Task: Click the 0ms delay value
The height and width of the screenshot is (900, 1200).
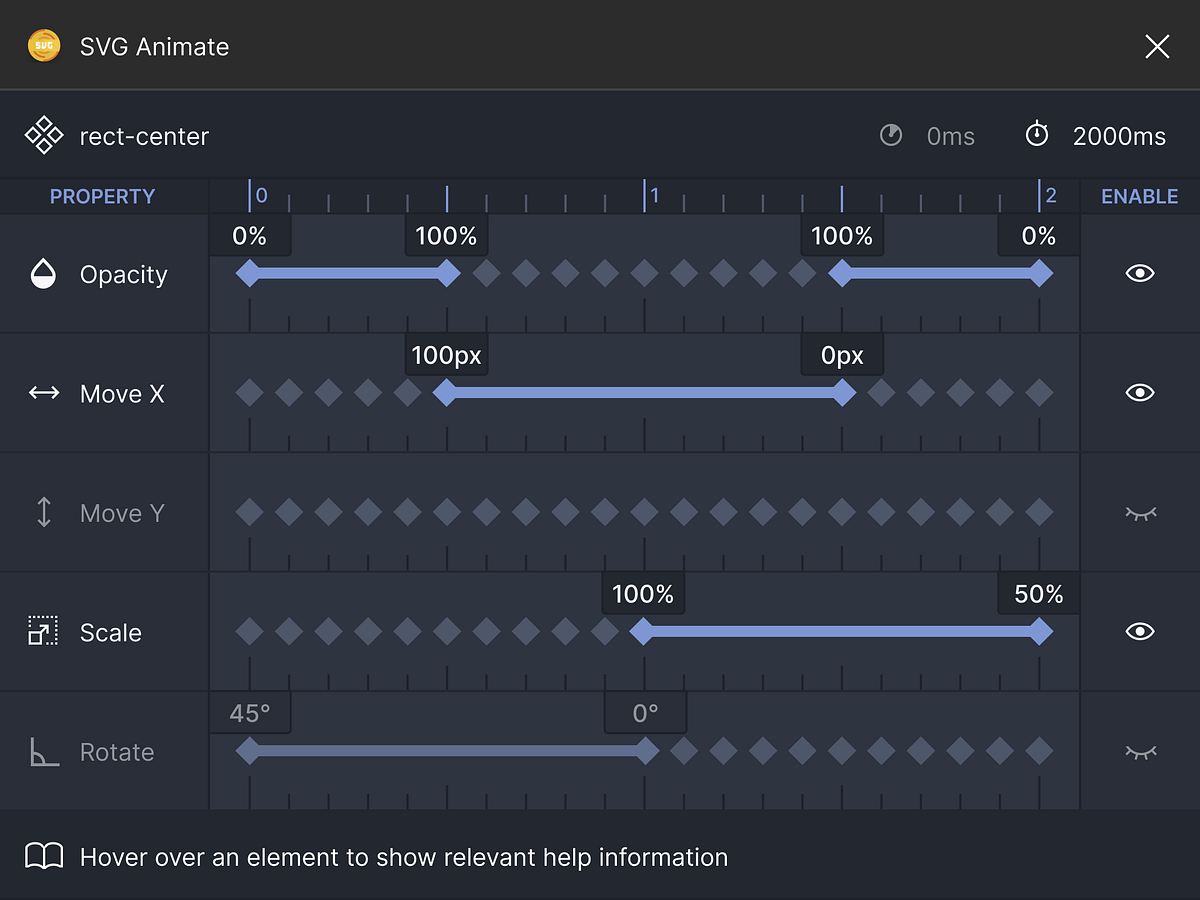Action: 950,137
